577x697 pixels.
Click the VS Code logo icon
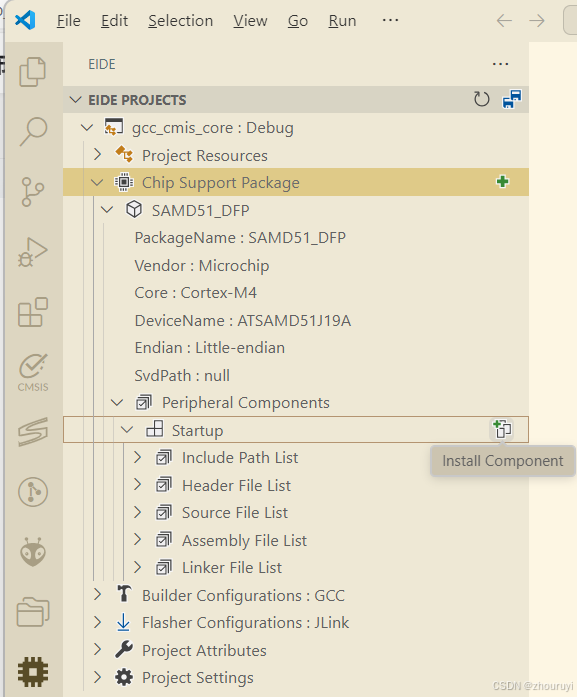[x=25, y=20]
